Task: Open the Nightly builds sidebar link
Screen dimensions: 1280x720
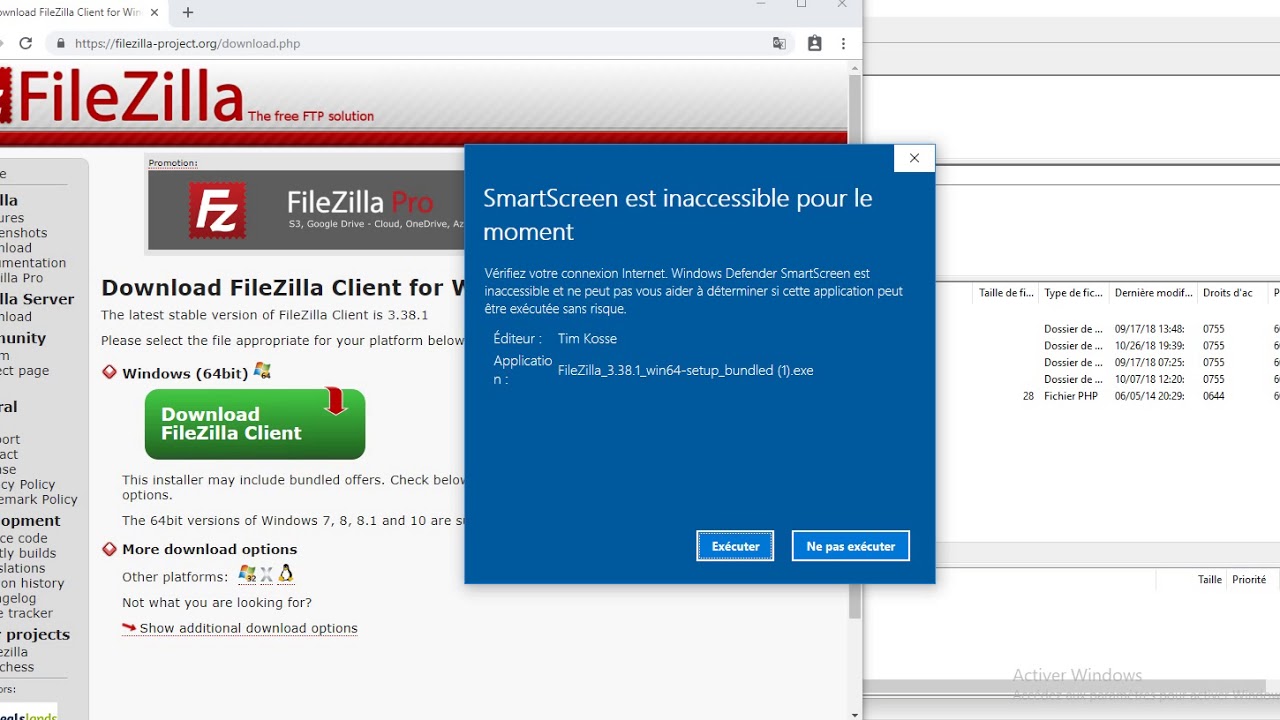Action: point(28,553)
